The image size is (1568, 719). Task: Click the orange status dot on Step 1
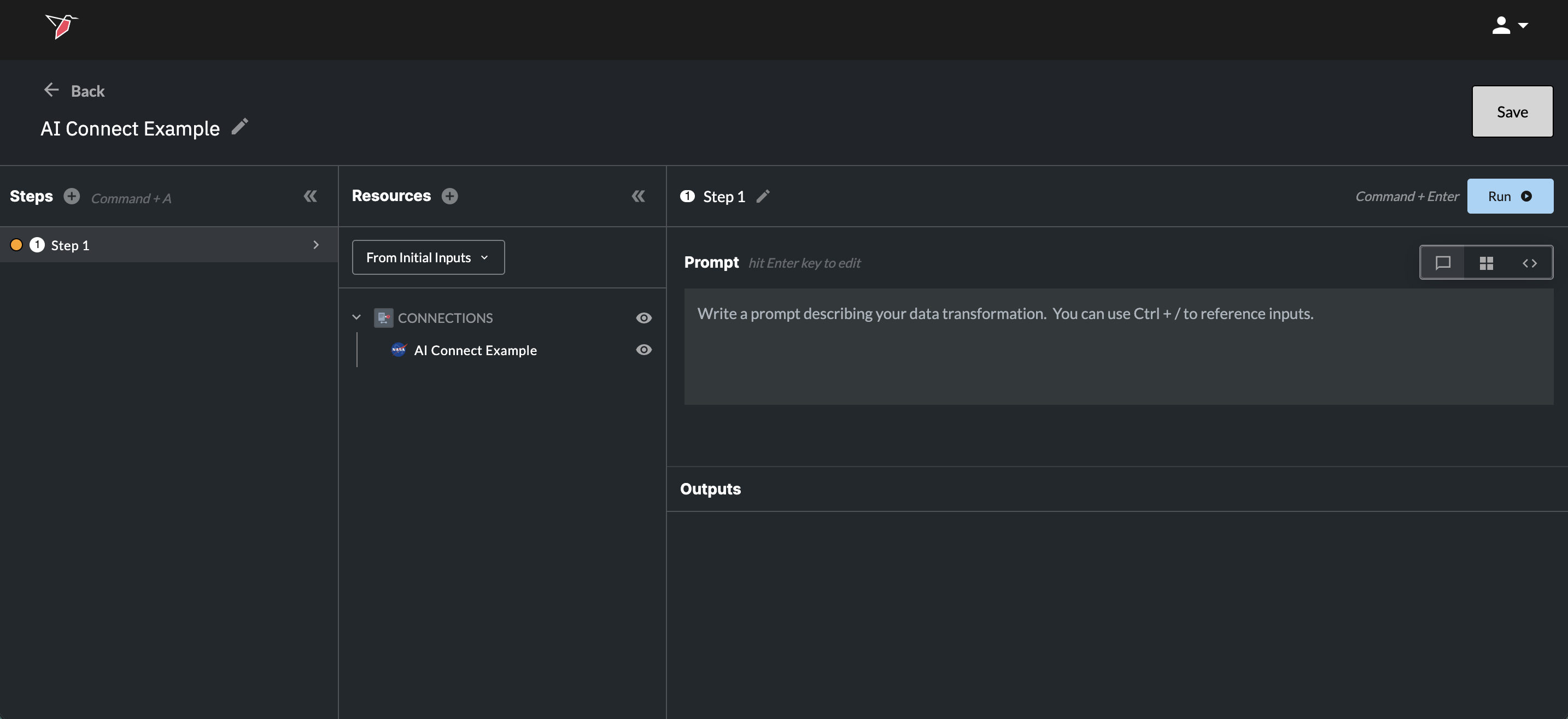(x=16, y=245)
